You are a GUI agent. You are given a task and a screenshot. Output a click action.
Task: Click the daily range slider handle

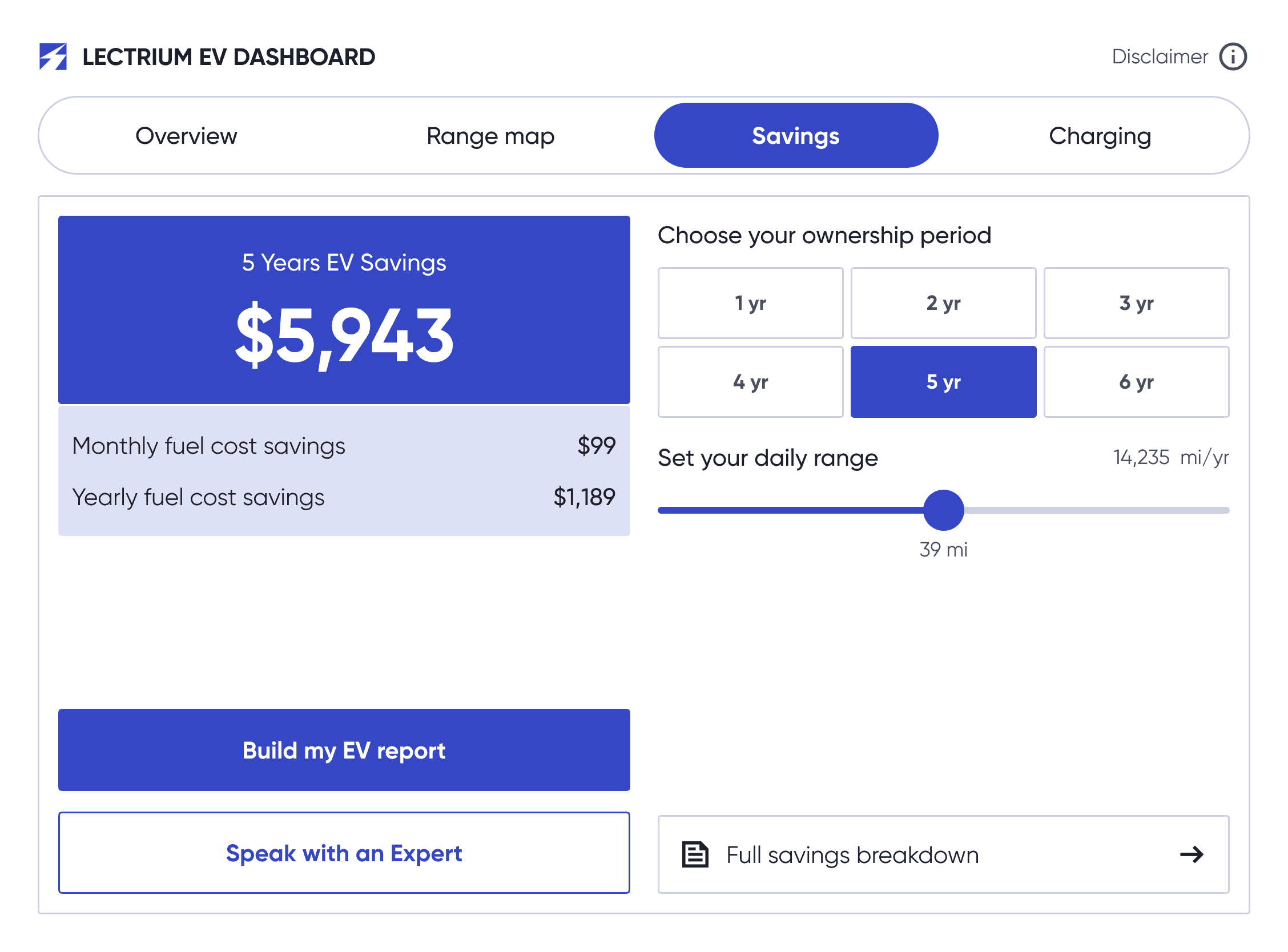click(943, 510)
